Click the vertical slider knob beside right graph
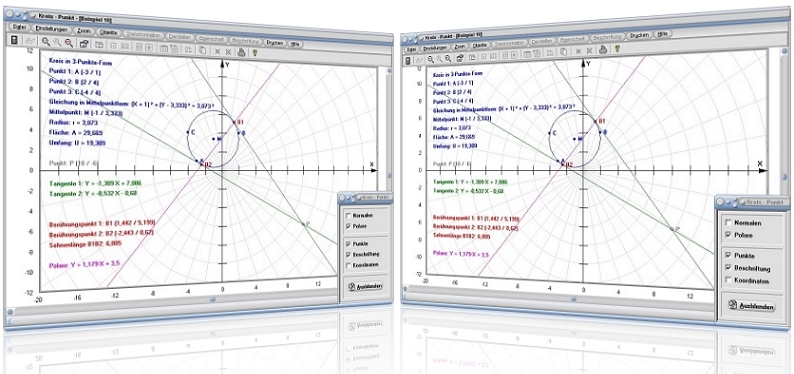Screen dimensions: 794x374 coord(784,177)
